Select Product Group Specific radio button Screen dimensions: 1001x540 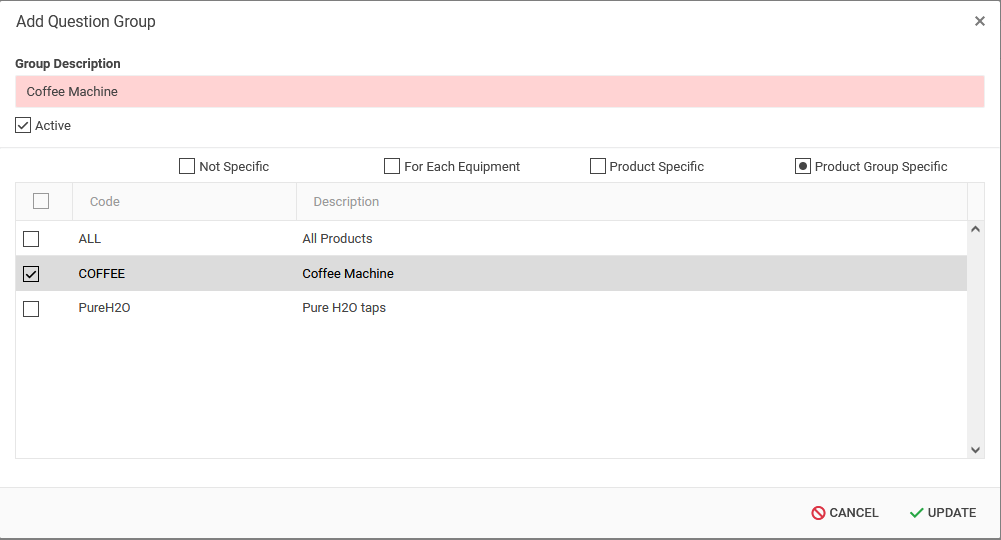(802, 167)
